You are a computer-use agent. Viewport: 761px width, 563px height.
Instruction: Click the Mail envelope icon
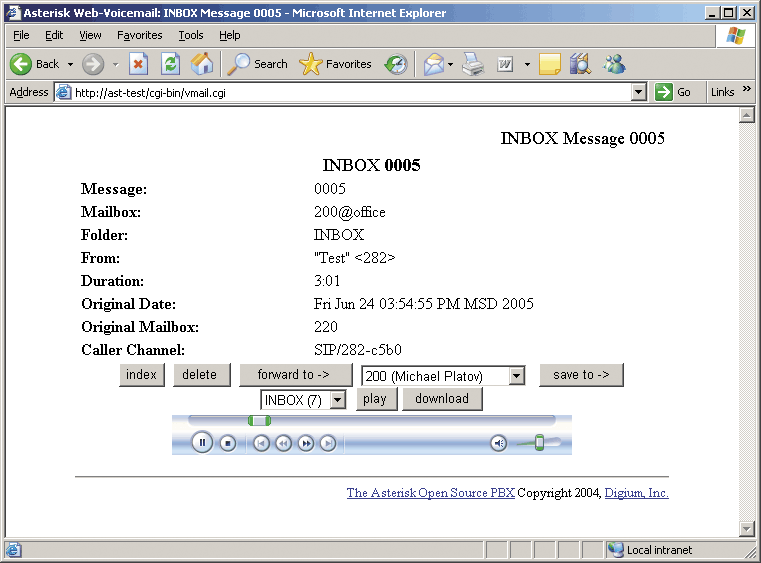click(x=433, y=64)
